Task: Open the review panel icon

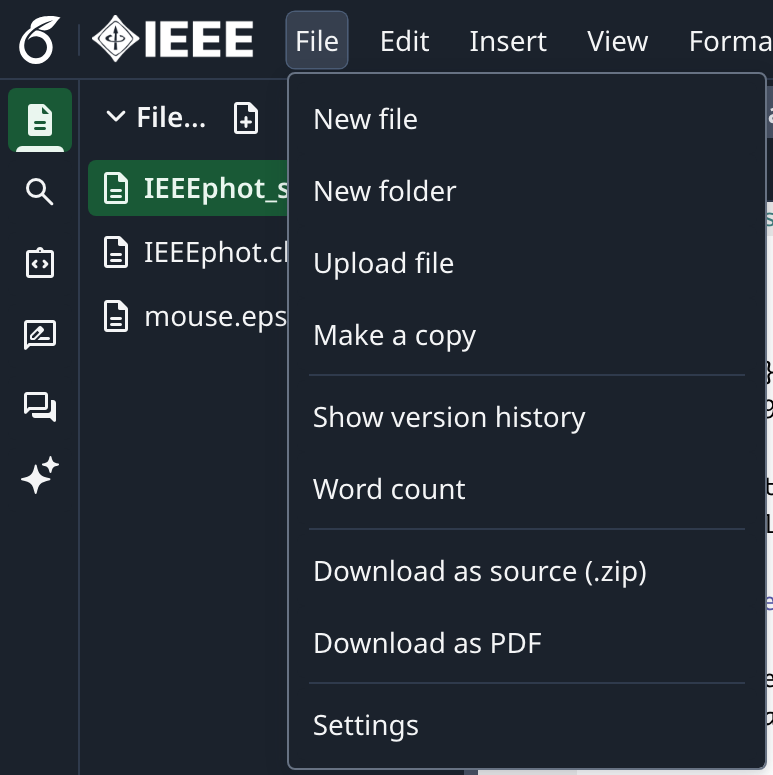Action: (x=40, y=335)
